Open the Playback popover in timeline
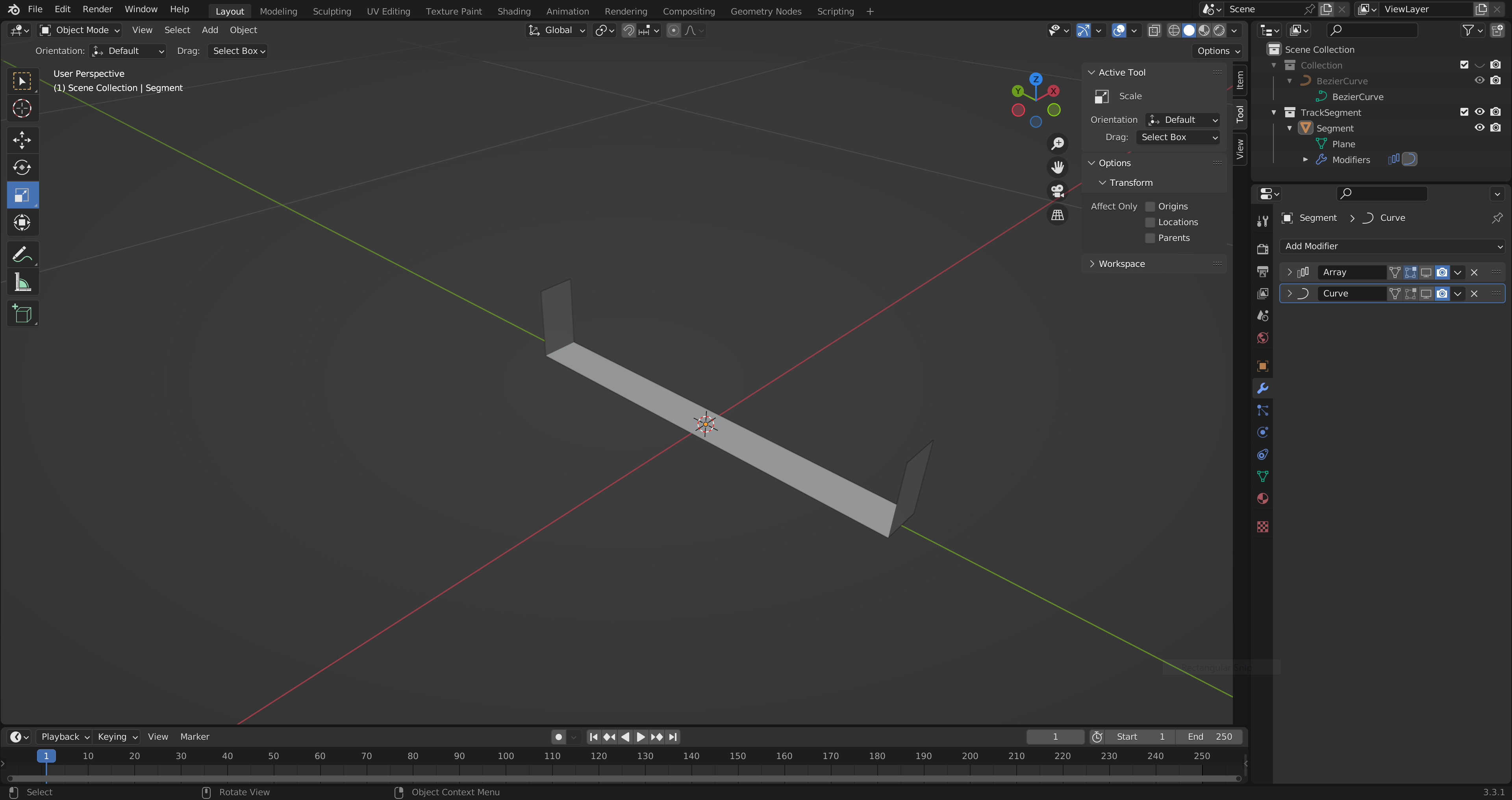 click(65, 737)
